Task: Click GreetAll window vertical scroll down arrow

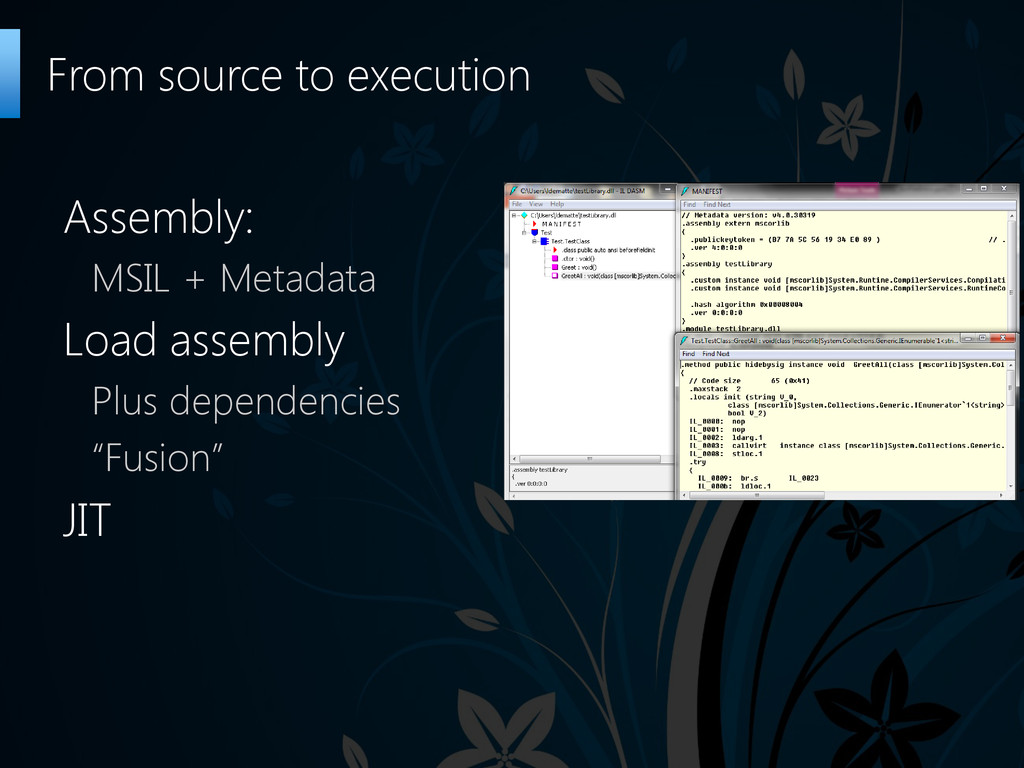Action: point(1011,486)
